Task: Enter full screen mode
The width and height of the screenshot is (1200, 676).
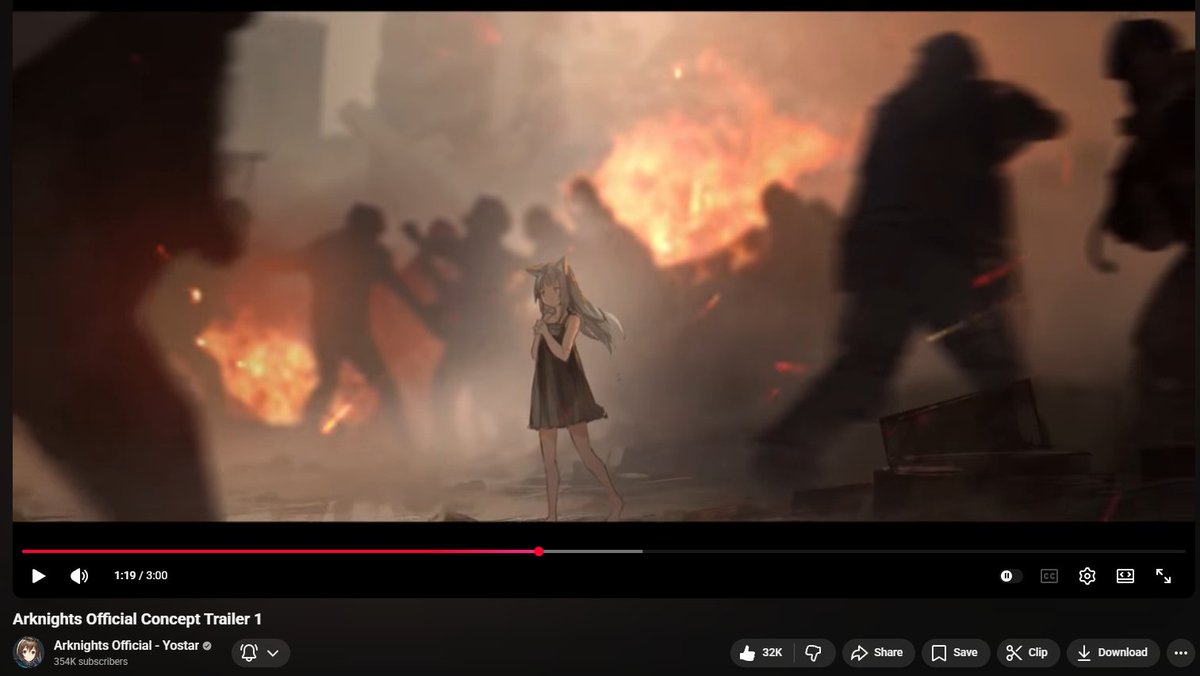Action: coord(1163,576)
